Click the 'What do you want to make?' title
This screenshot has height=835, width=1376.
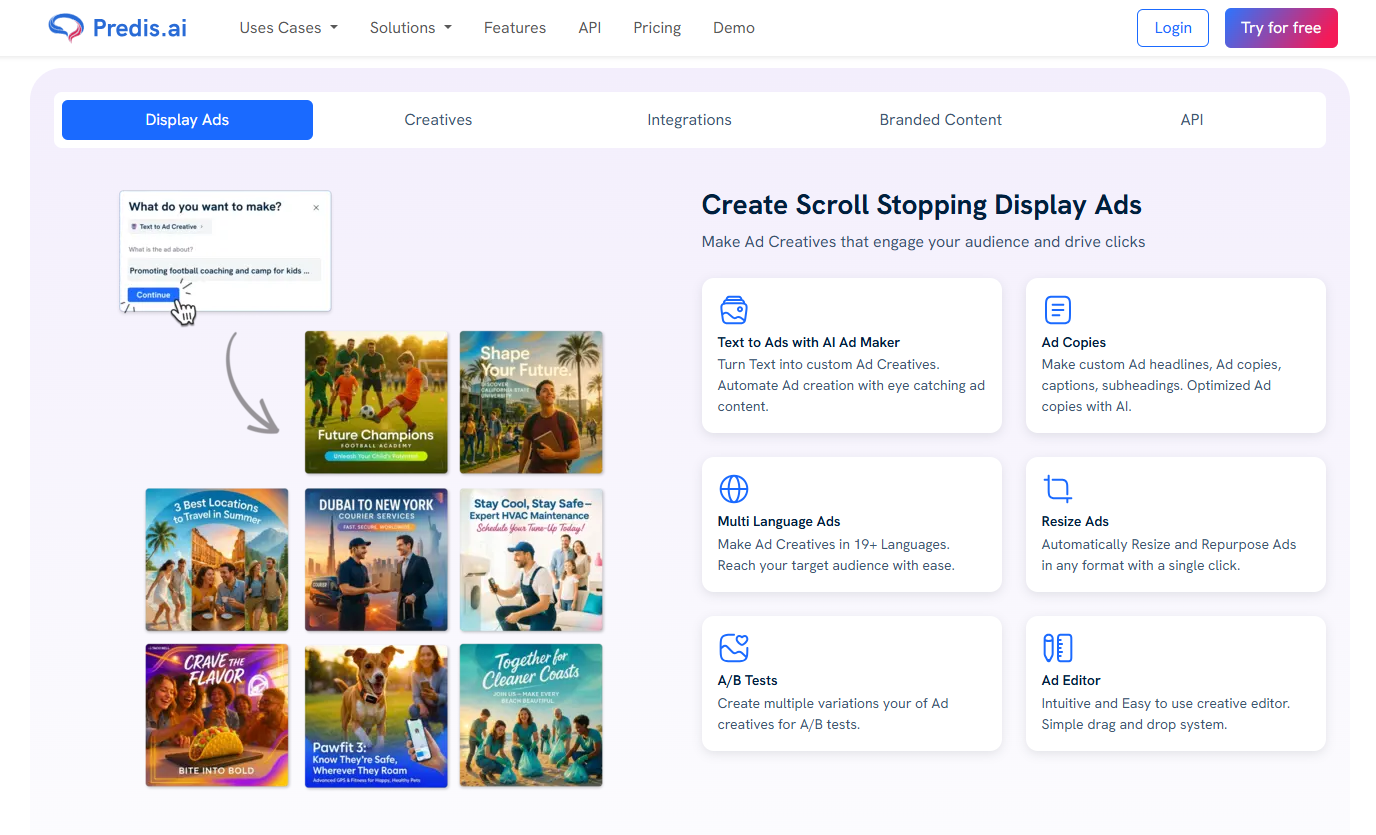pos(205,207)
